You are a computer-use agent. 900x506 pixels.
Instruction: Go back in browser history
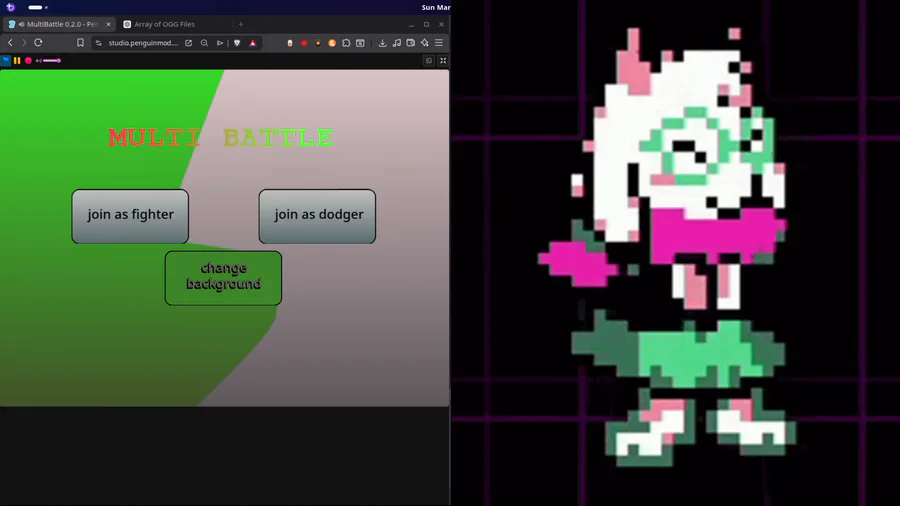click(x=10, y=43)
